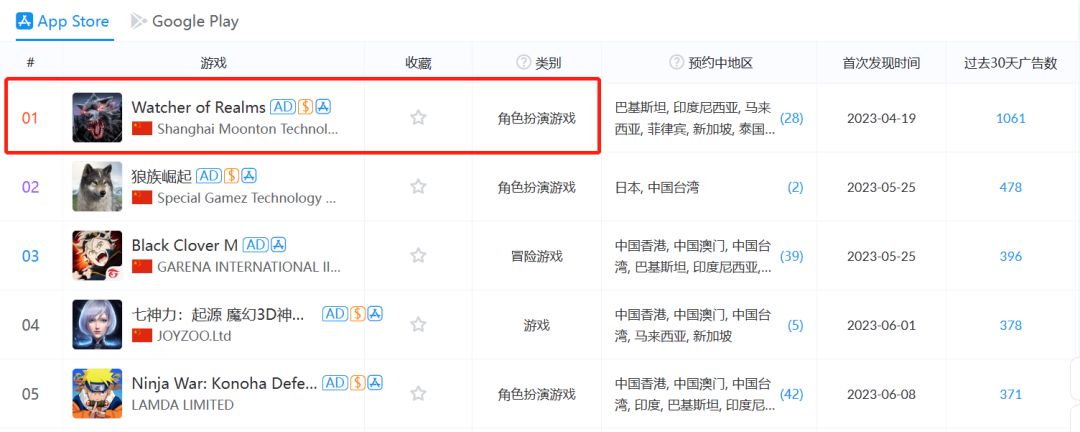Click App Store badge beside Black Clover M
1080x432 pixels.
278,245
